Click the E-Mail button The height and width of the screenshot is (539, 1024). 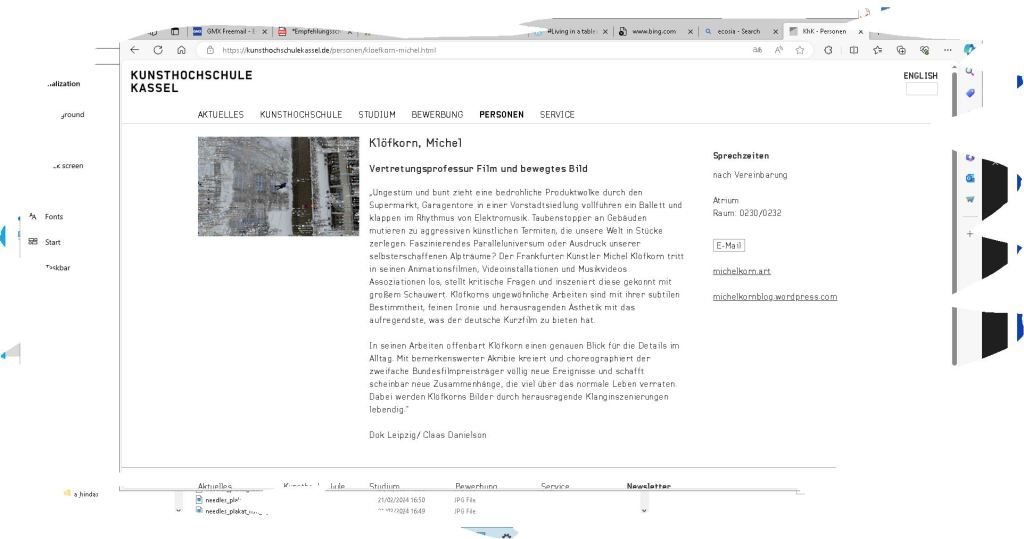tap(728, 246)
